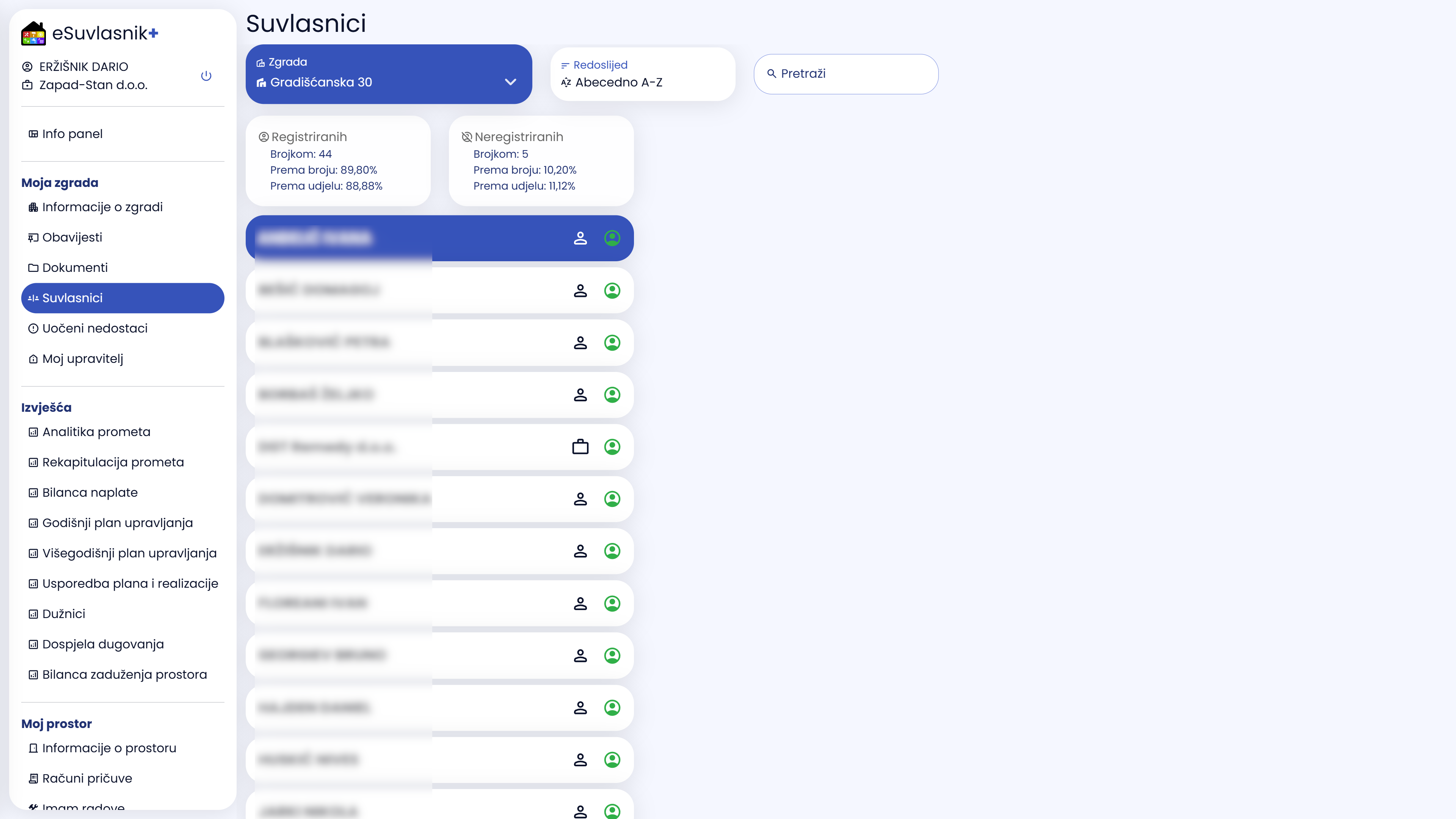1456x819 pixels.
Task: Click the Dužnici report icon
Action: point(33,614)
